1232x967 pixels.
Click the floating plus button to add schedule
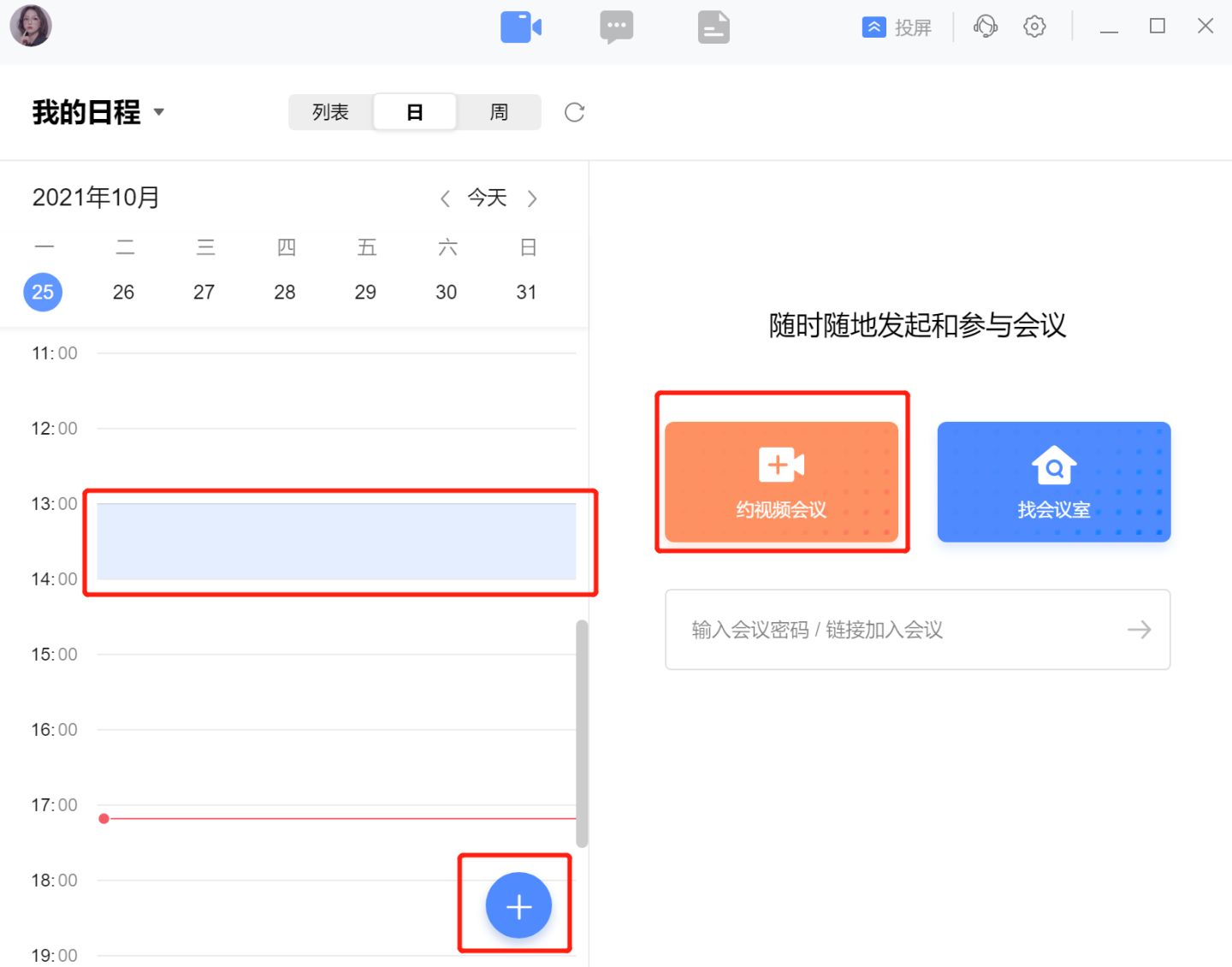(518, 905)
